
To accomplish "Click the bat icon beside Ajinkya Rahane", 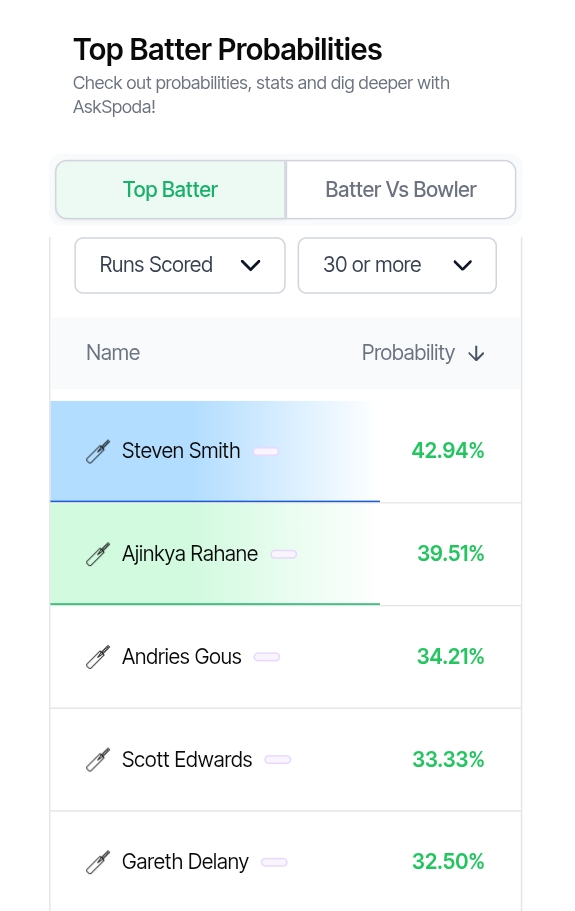I will tap(98, 554).
